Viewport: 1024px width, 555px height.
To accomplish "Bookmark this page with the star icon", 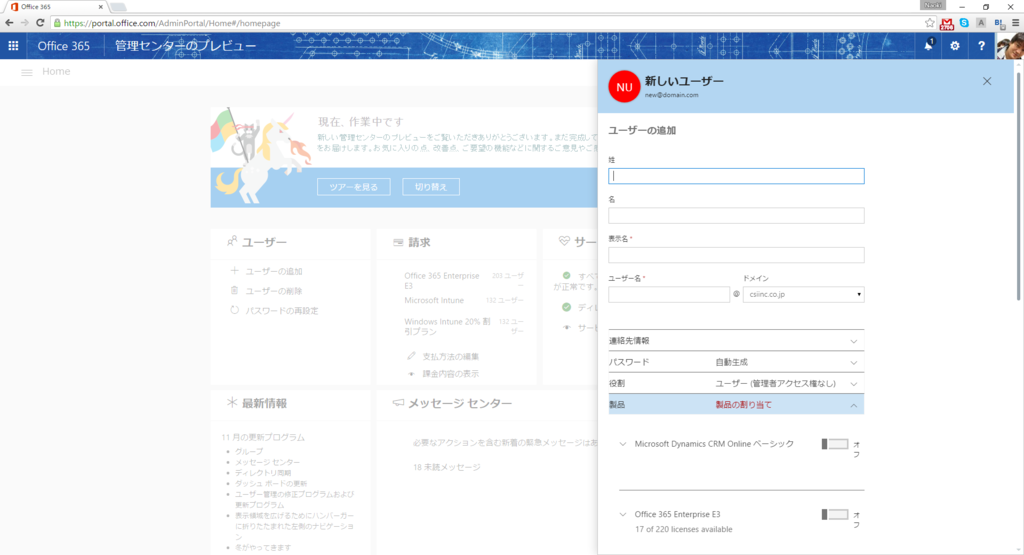I will click(929, 23).
